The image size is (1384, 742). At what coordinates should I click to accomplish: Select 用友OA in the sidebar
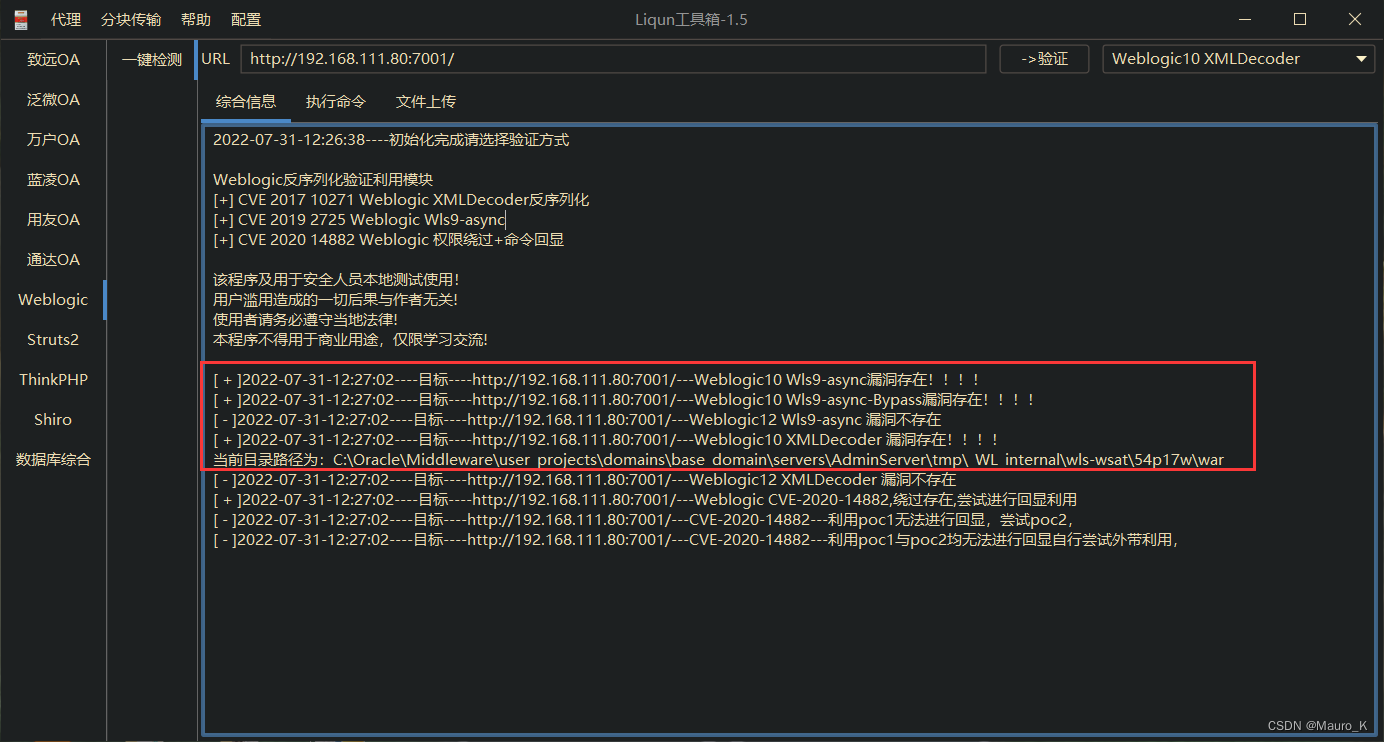(53, 220)
